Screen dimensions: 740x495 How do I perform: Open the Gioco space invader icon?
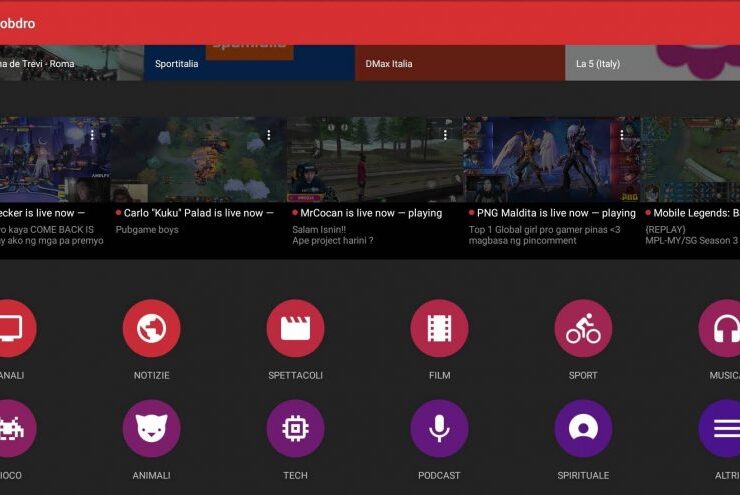pos(18,428)
